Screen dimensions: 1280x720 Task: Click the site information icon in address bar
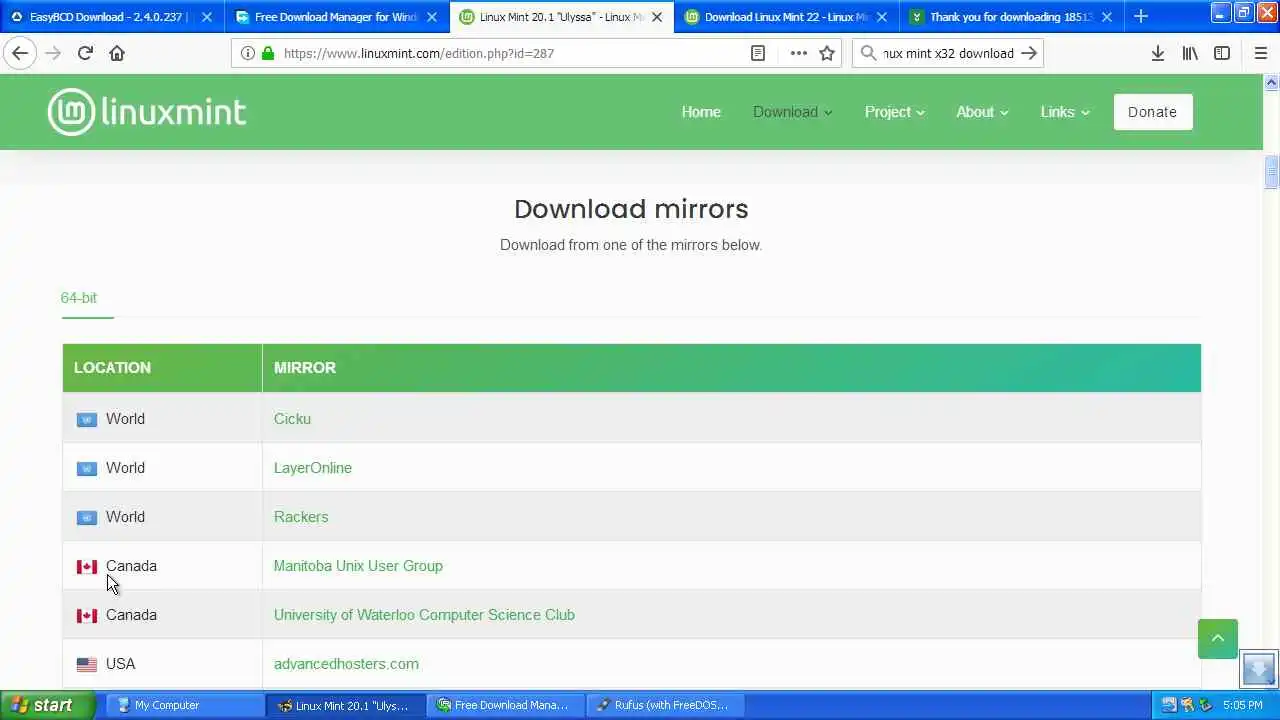point(248,53)
